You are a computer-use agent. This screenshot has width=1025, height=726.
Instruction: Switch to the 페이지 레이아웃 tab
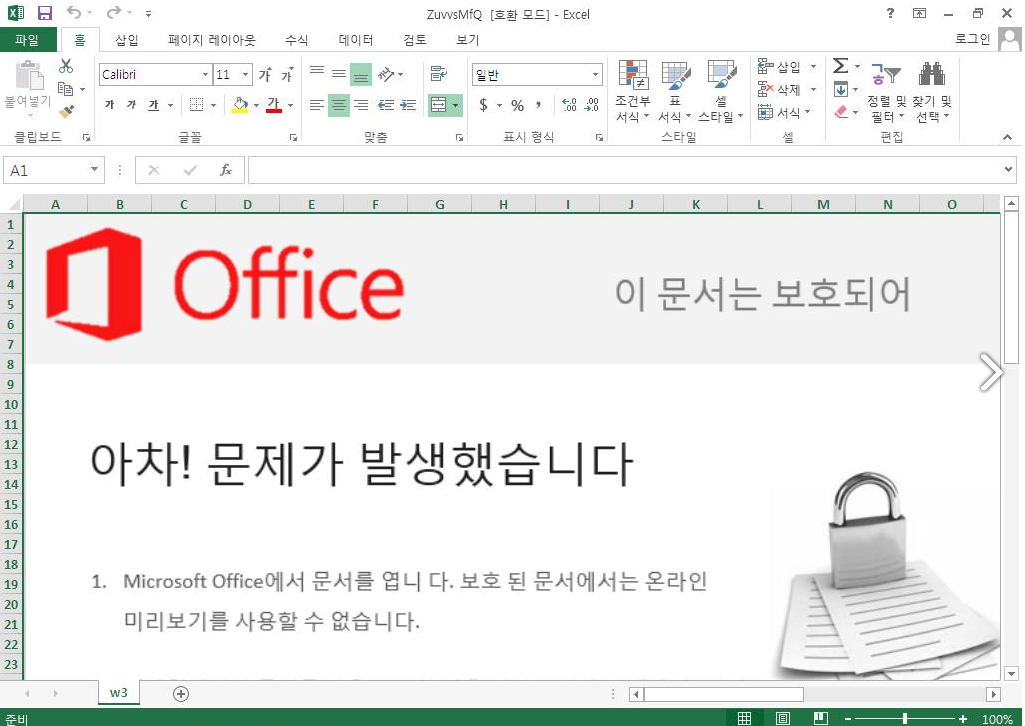click(212, 40)
